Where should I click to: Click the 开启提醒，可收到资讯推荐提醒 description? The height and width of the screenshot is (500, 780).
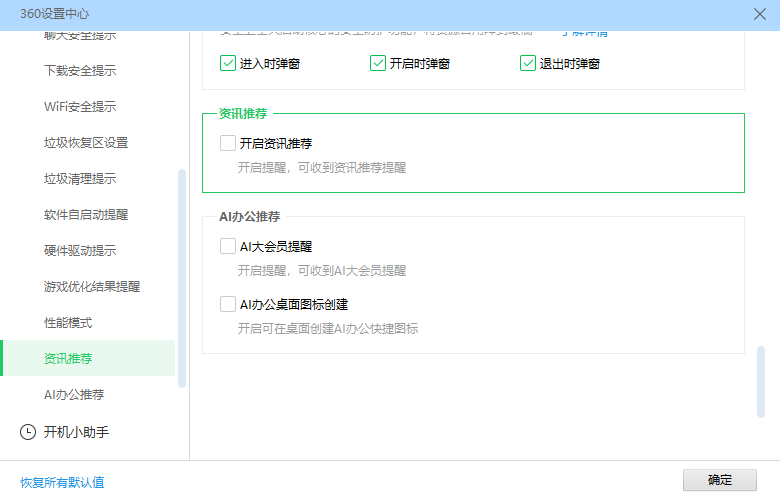point(322,168)
